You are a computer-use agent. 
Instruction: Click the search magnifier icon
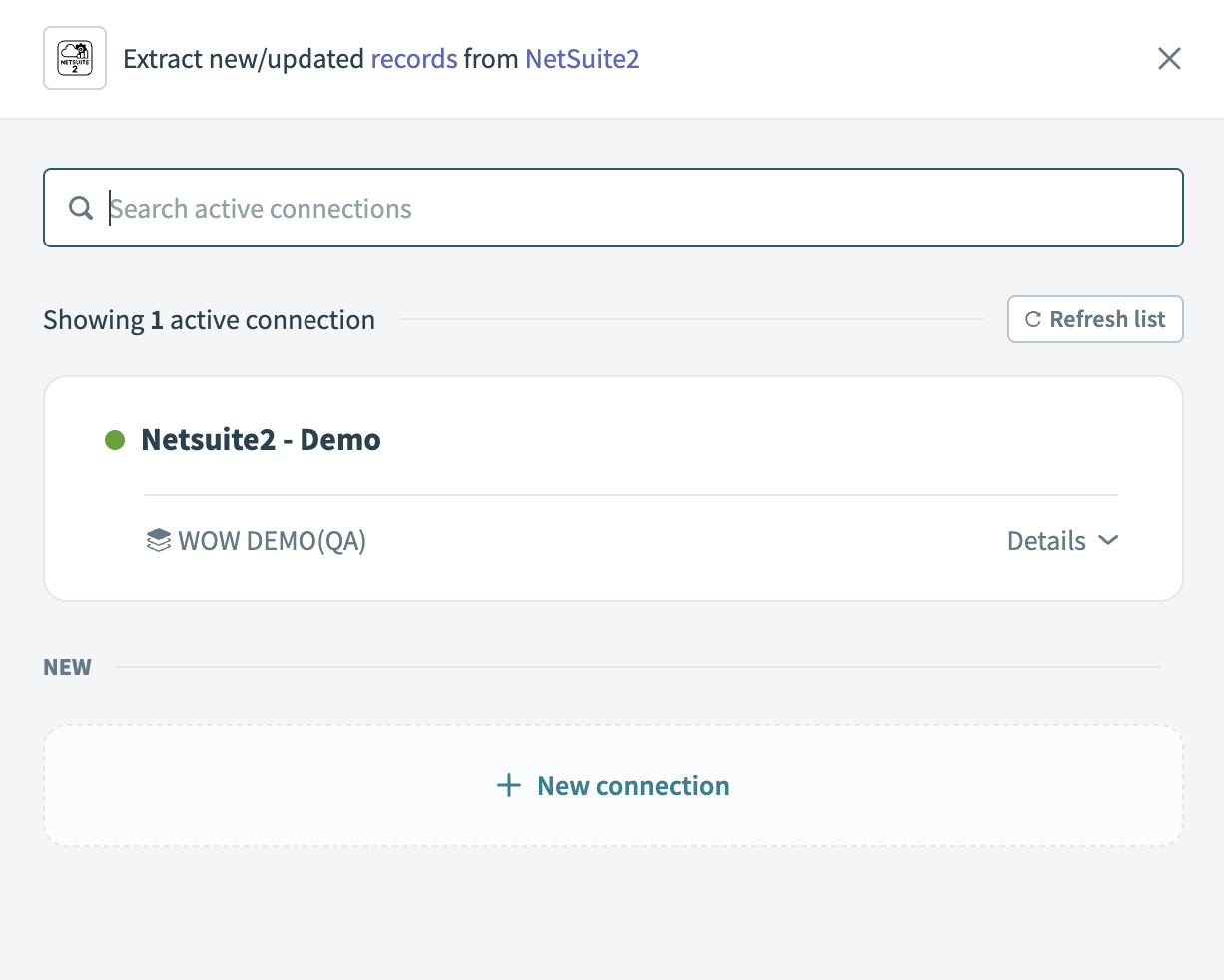pos(80,208)
